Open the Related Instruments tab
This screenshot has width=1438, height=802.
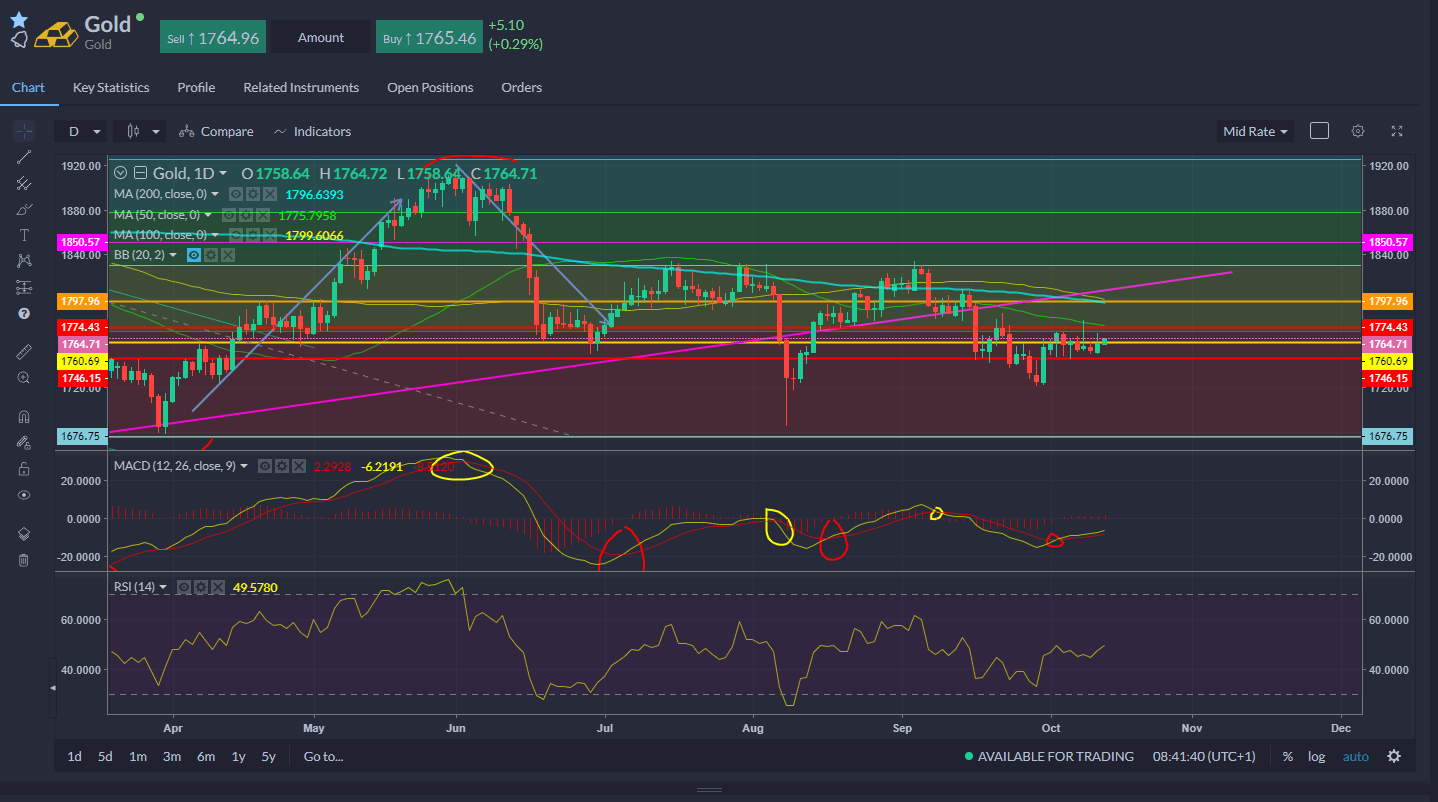[x=301, y=87]
